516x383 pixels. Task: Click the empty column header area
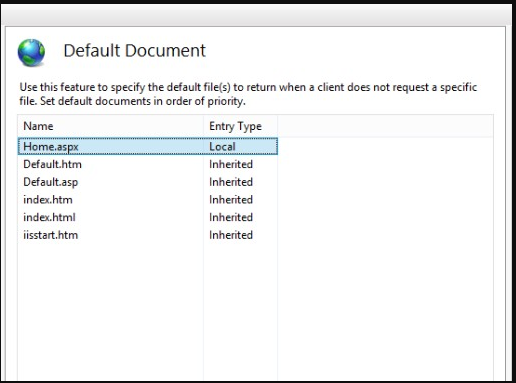tap(385, 126)
